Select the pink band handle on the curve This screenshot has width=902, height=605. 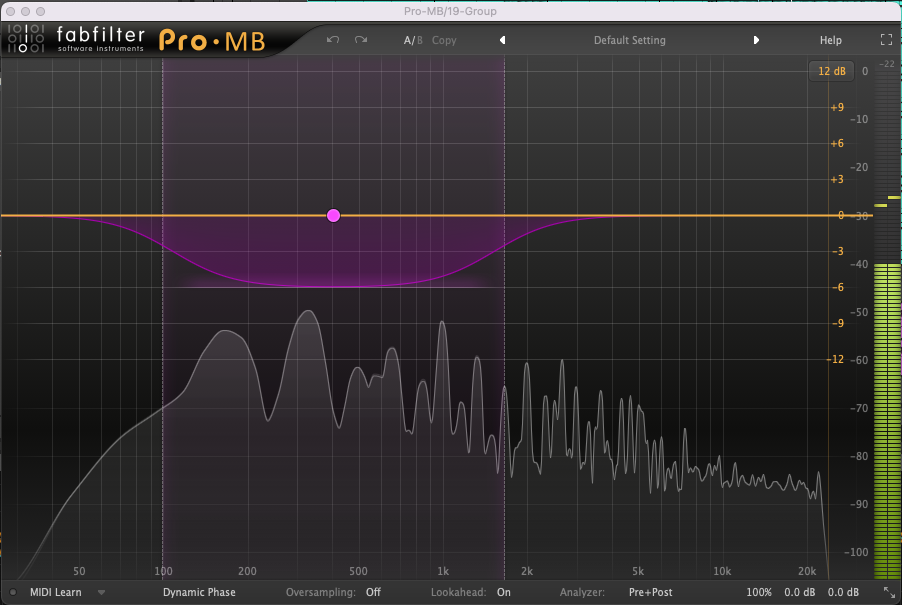pyautogui.click(x=333, y=216)
